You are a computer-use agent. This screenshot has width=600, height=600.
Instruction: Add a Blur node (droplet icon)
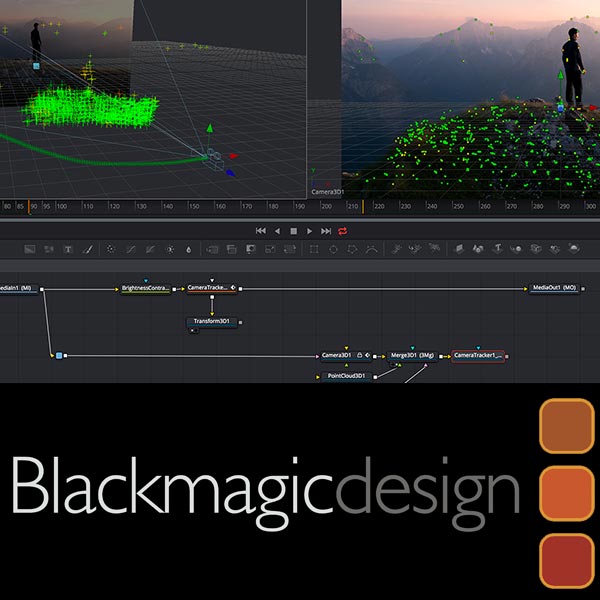coord(189,249)
